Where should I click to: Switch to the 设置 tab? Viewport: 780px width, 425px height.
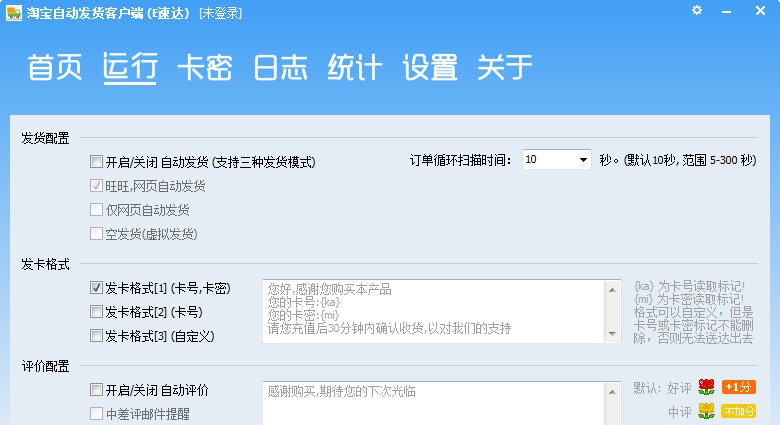pos(430,67)
